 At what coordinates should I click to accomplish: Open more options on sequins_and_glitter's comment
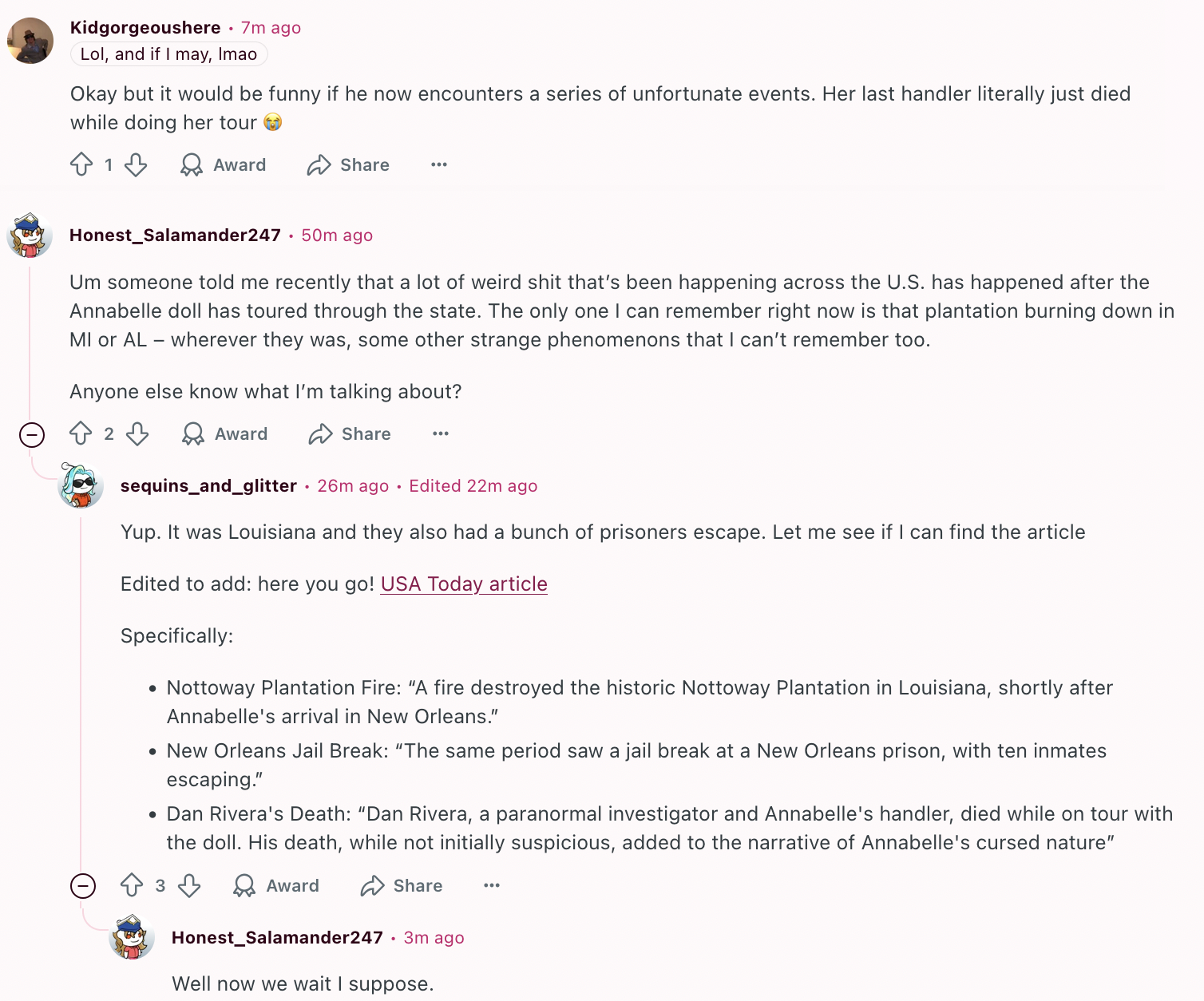tap(492, 885)
